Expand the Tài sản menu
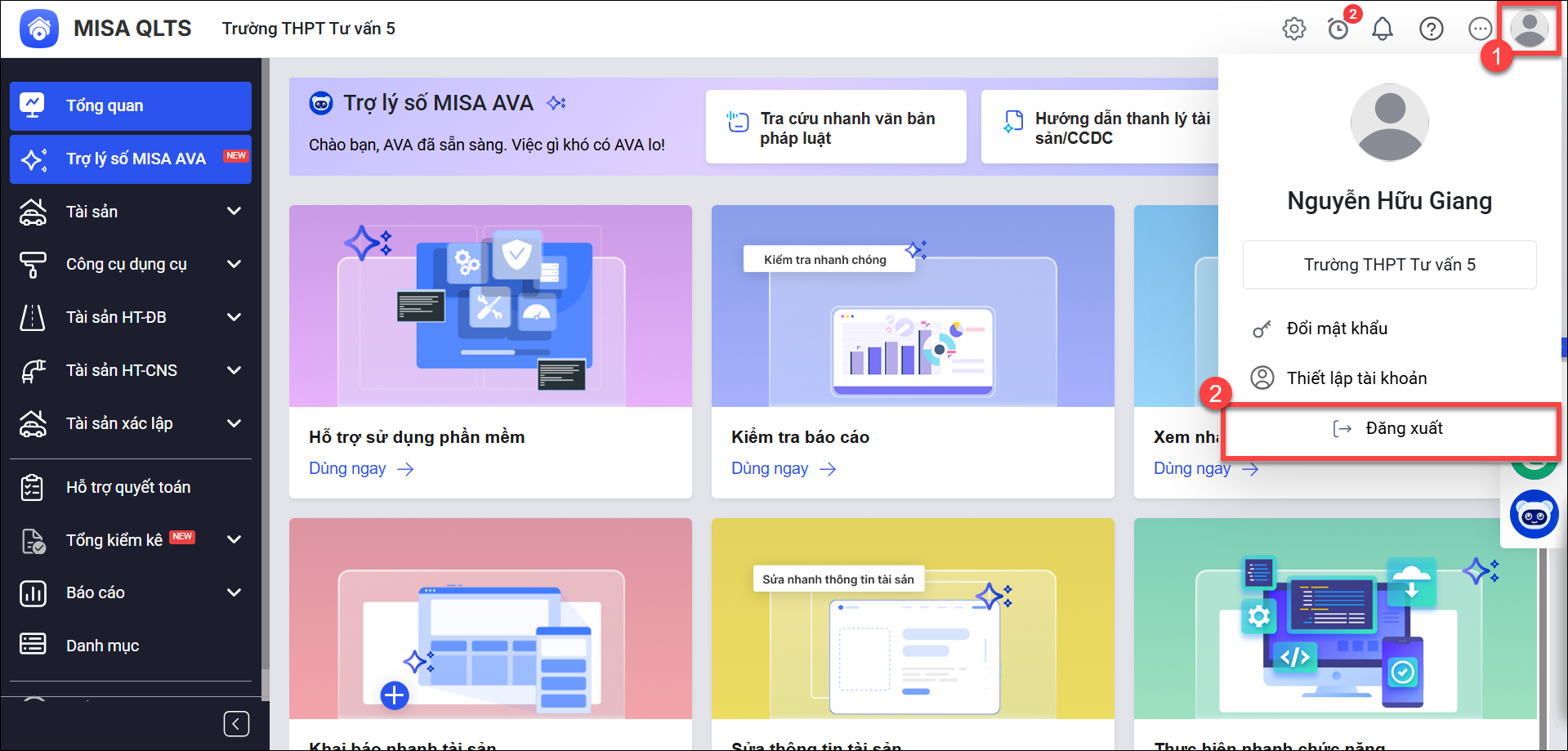 [x=234, y=212]
